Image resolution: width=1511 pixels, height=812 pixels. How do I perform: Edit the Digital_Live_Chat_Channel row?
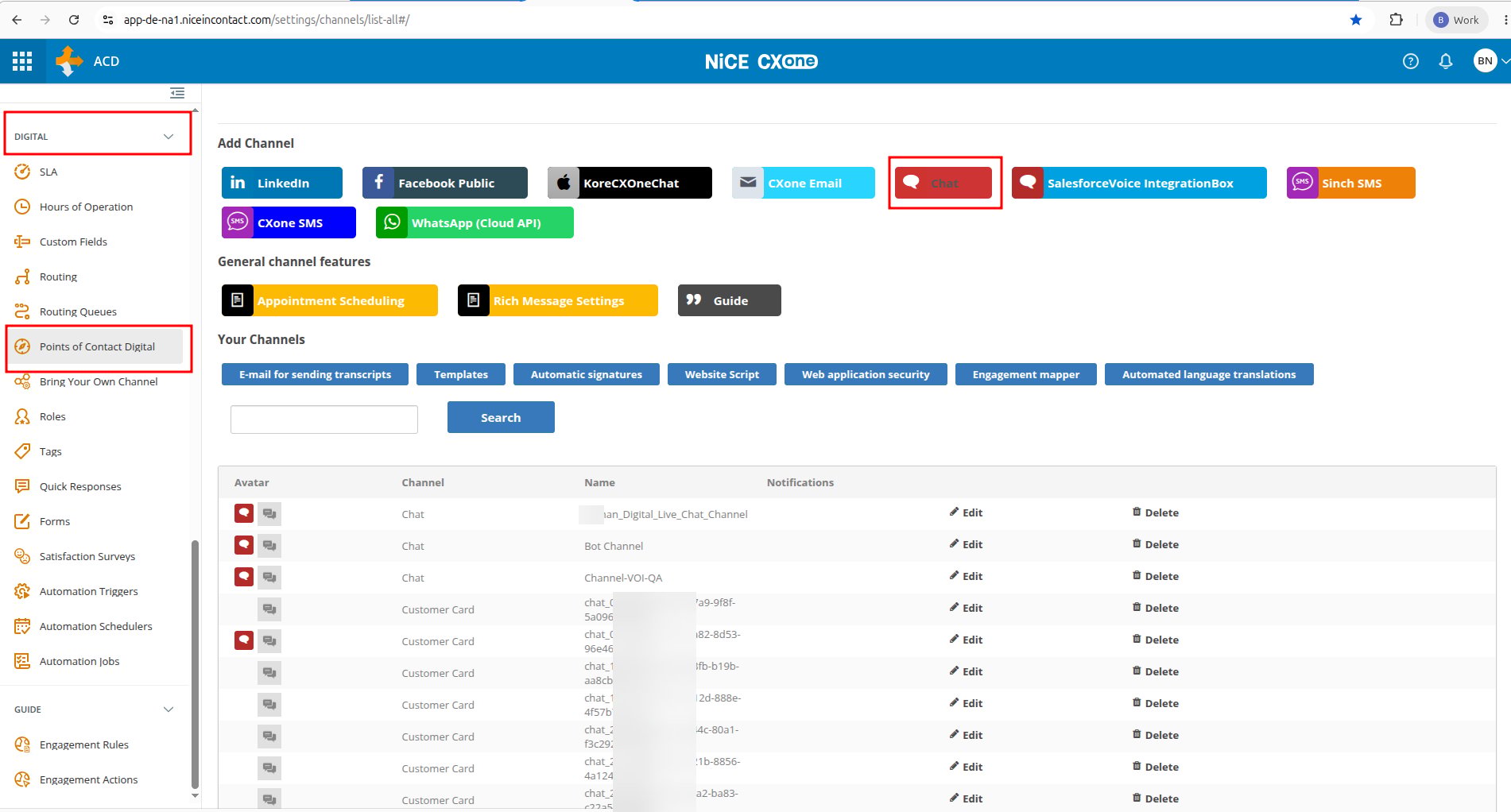pyautogui.click(x=966, y=512)
